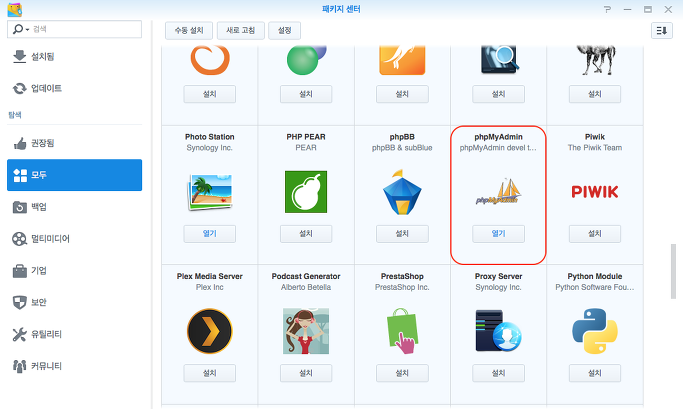Click the phpBB blue gem icon
The image size is (683, 409).
(x=402, y=192)
